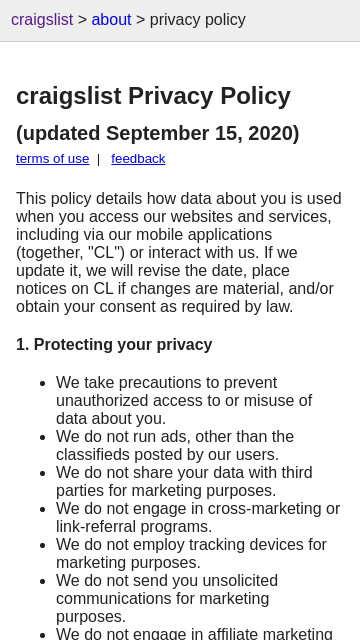Click the bullet about sharing data with third parties
360x640 pixels.
click(184, 481)
